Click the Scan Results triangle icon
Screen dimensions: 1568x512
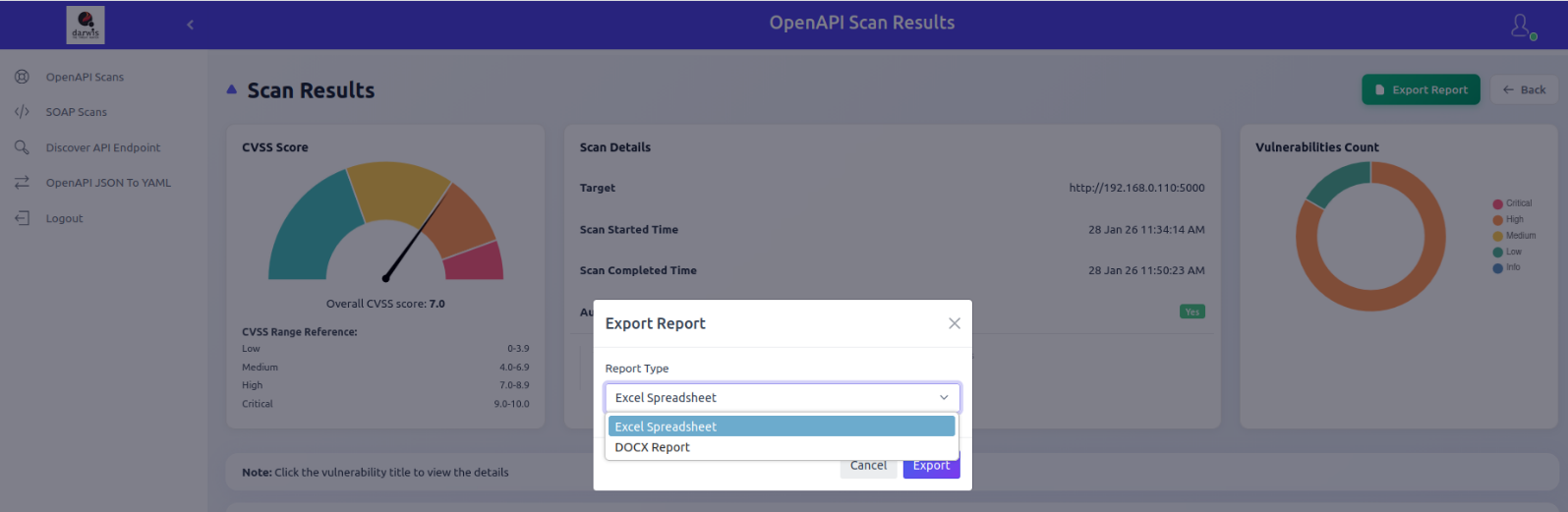pos(232,89)
